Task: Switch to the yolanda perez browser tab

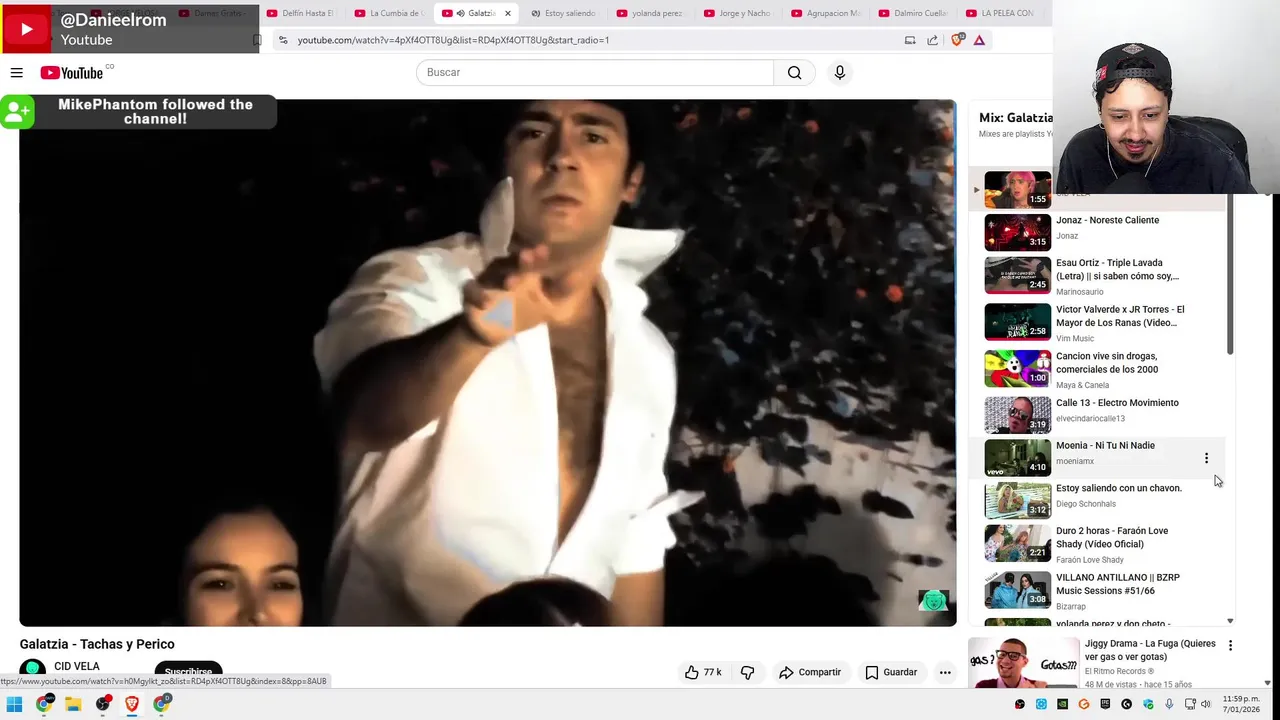Action: coord(651,13)
